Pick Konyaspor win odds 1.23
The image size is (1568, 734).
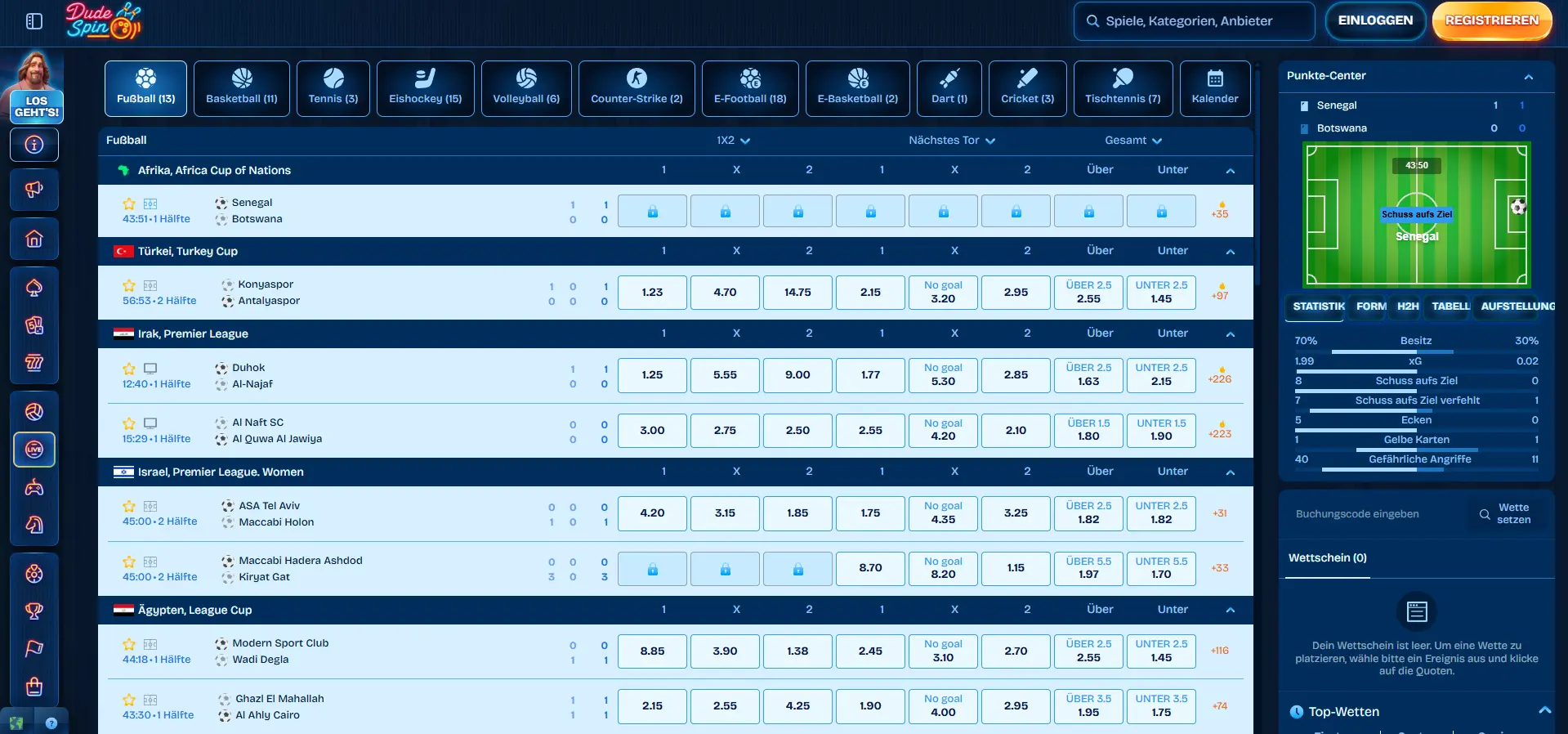(652, 293)
